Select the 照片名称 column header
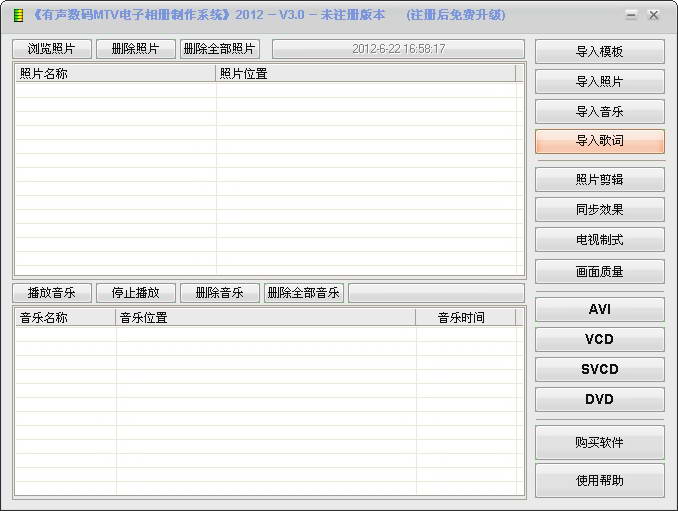Image resolution: width=678 pixels, height=511 pixels. (x=115, y=73)
